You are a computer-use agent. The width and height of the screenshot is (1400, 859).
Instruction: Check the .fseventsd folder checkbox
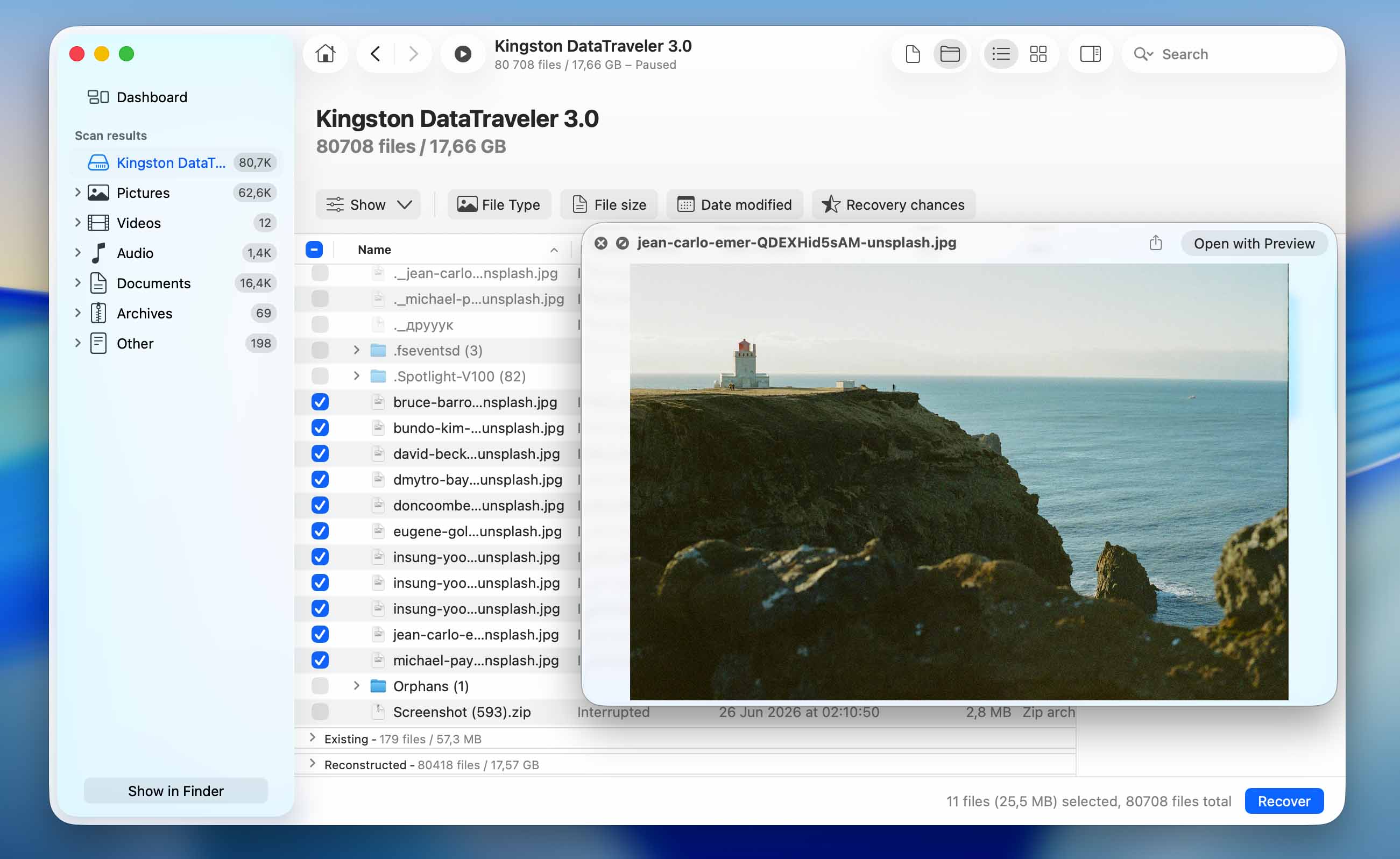pyautogui.click(x=320, y=351)
